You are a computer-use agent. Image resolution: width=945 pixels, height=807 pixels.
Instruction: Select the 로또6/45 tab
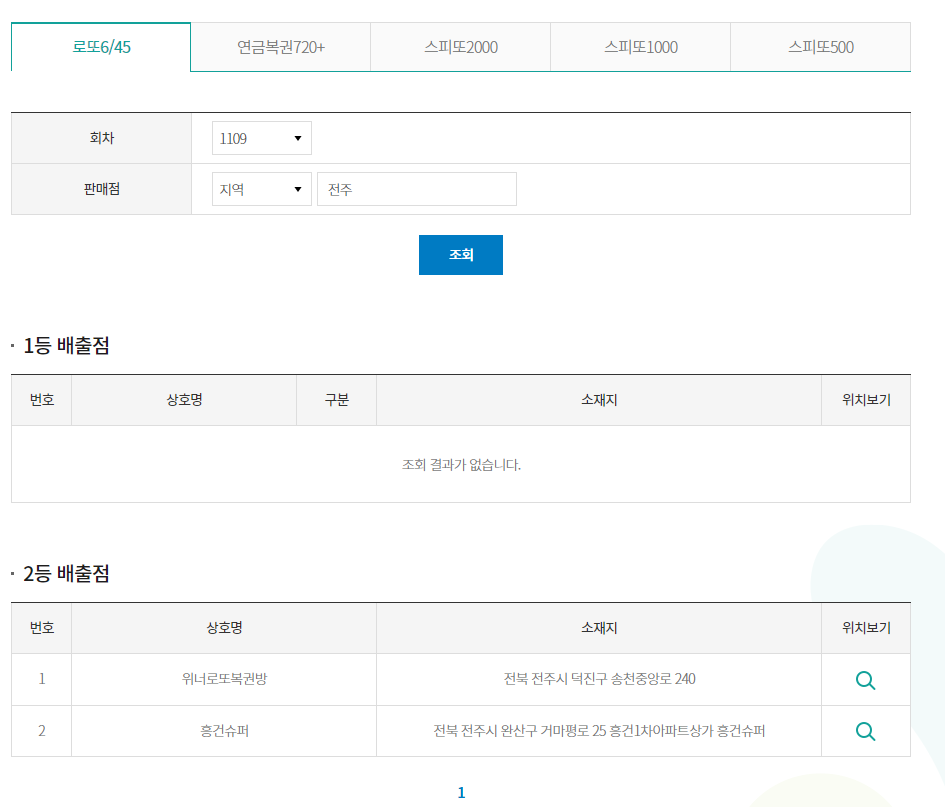click(x=101, y=47)
